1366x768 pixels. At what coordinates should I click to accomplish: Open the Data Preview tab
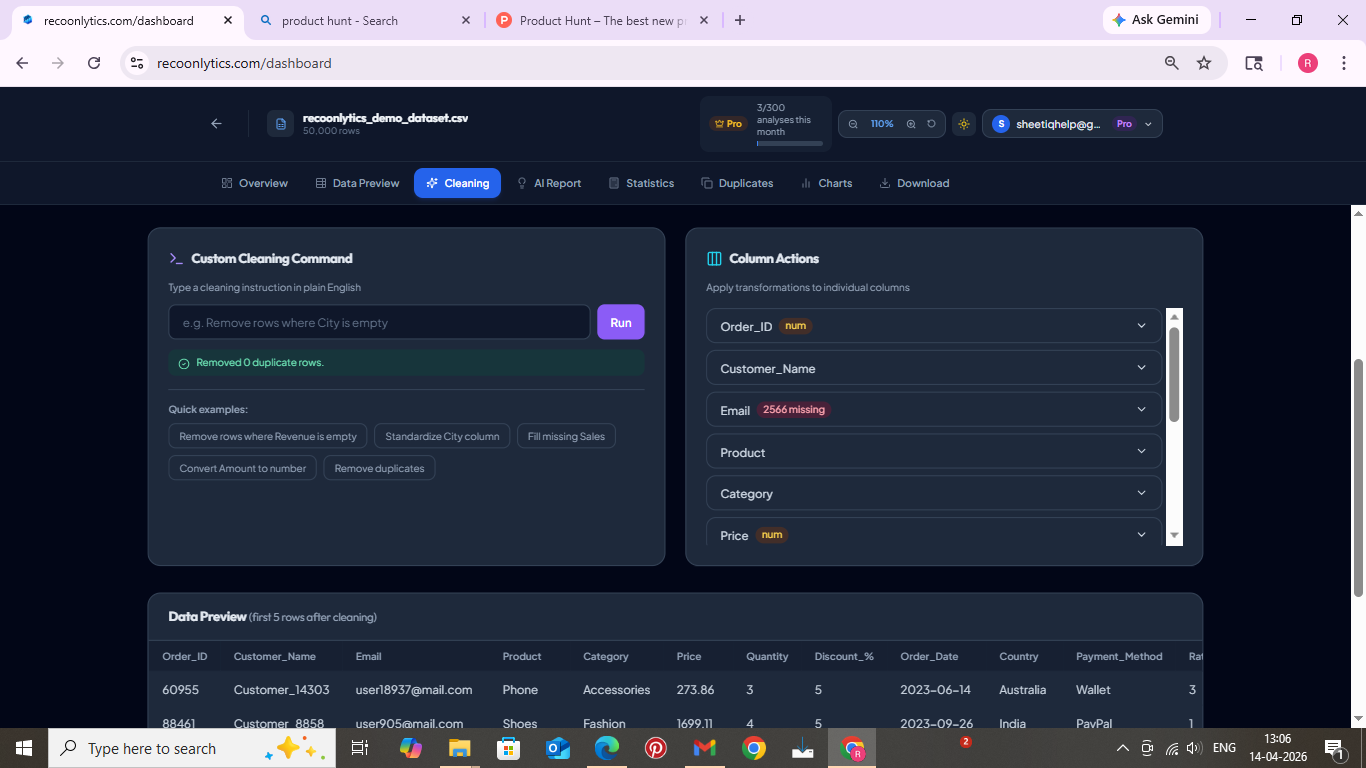click(357, 183)
